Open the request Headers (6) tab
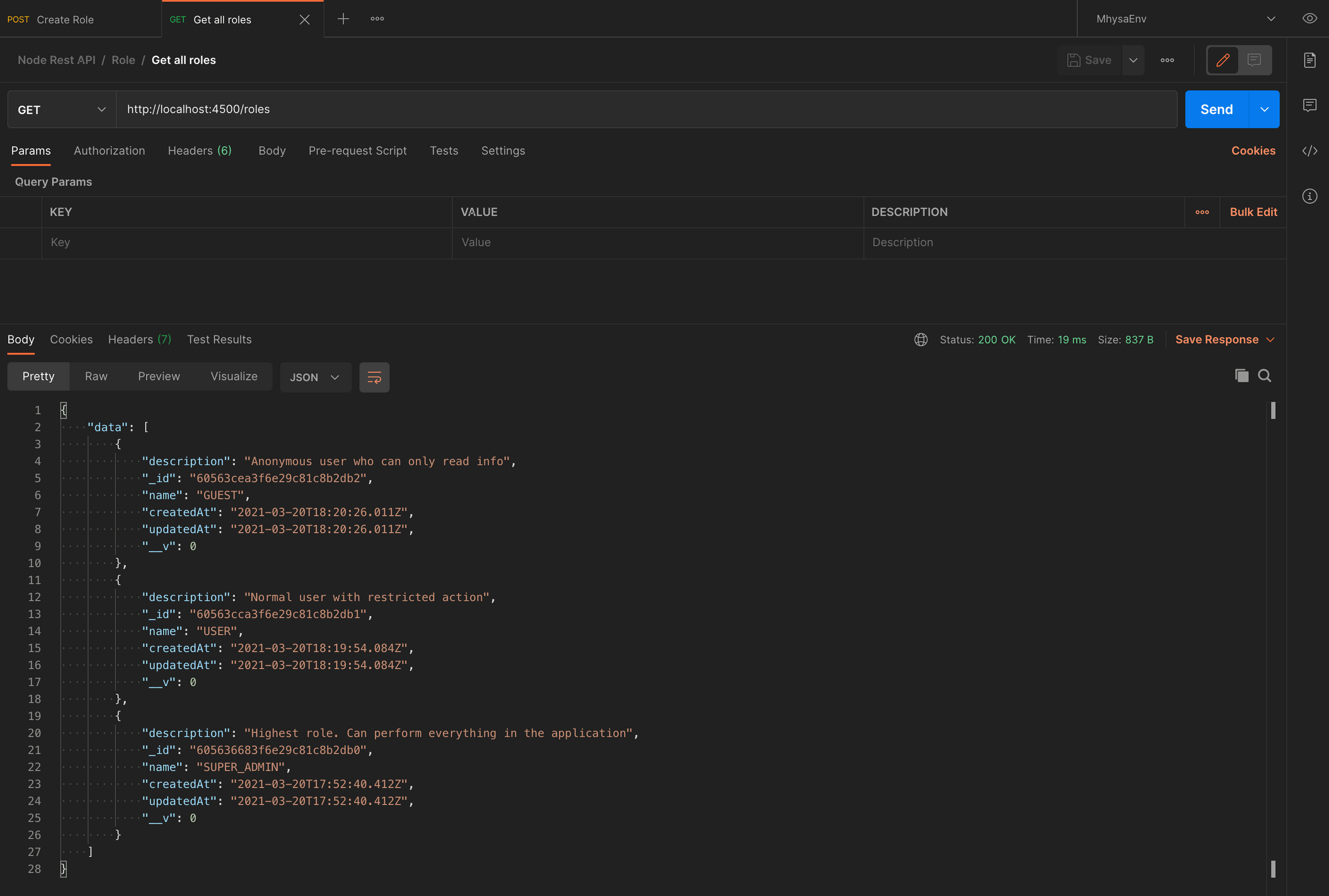 (200, 151)
